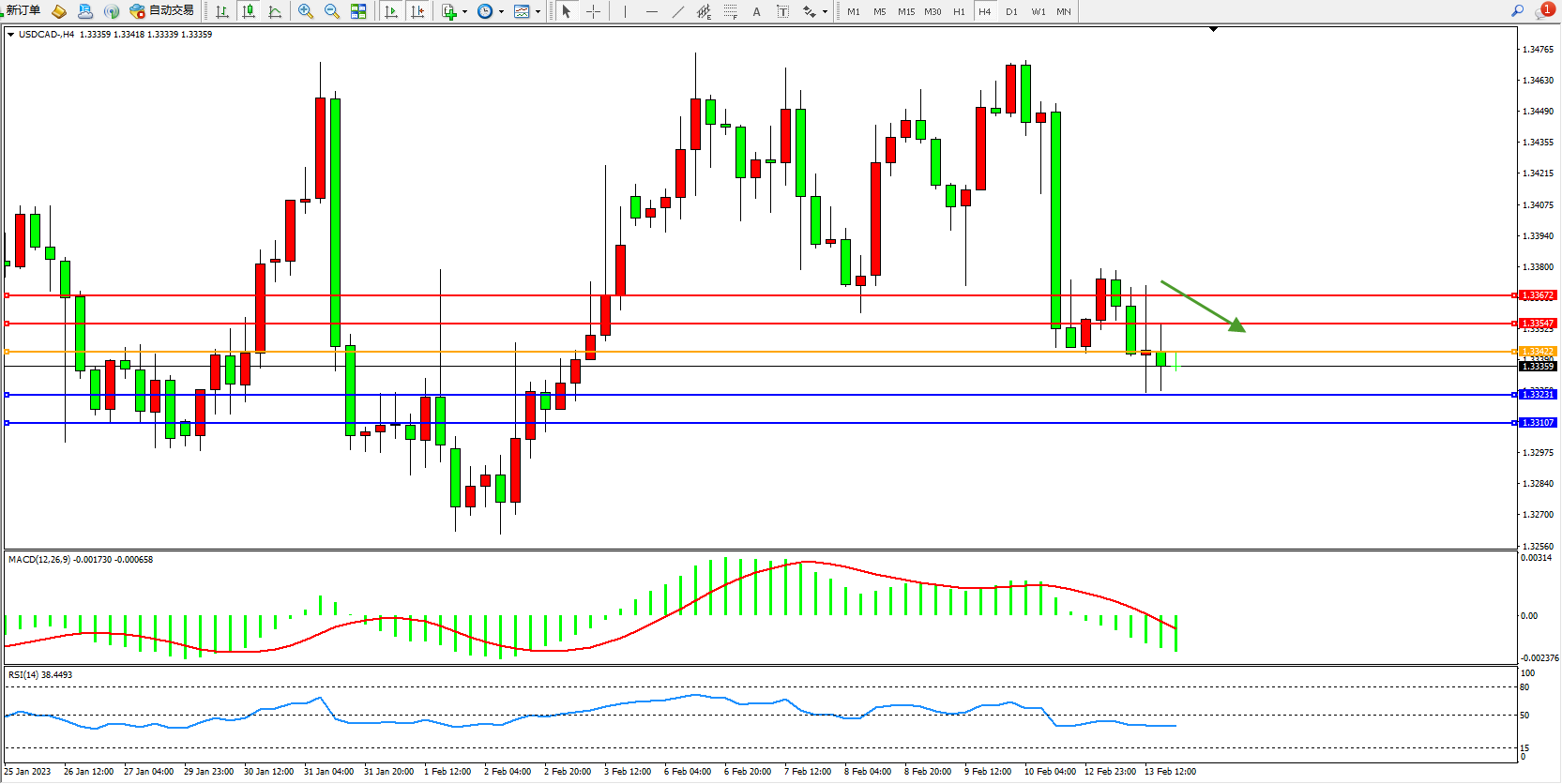Click the red 1.33672 horizontal line label
Screen dimensions: 1562x784
(1538, 295)
